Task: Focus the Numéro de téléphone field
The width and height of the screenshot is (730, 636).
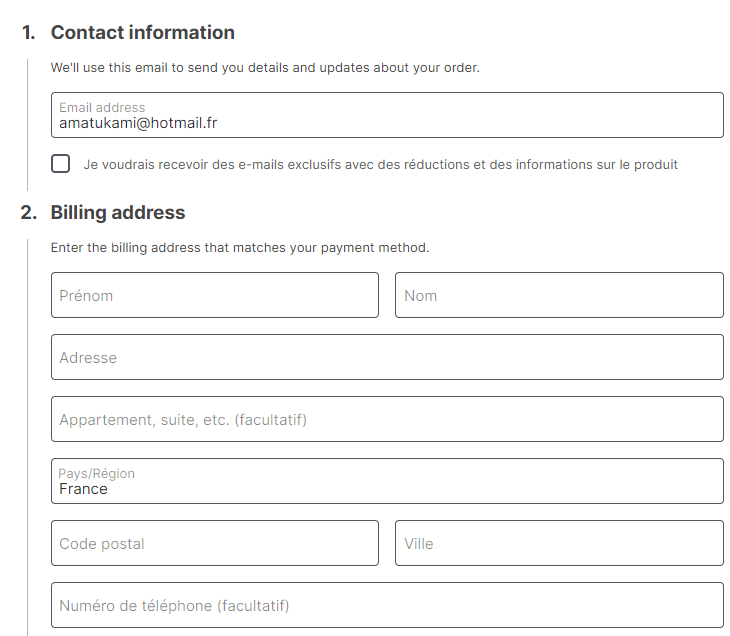Action: click(x=387, y=605)
